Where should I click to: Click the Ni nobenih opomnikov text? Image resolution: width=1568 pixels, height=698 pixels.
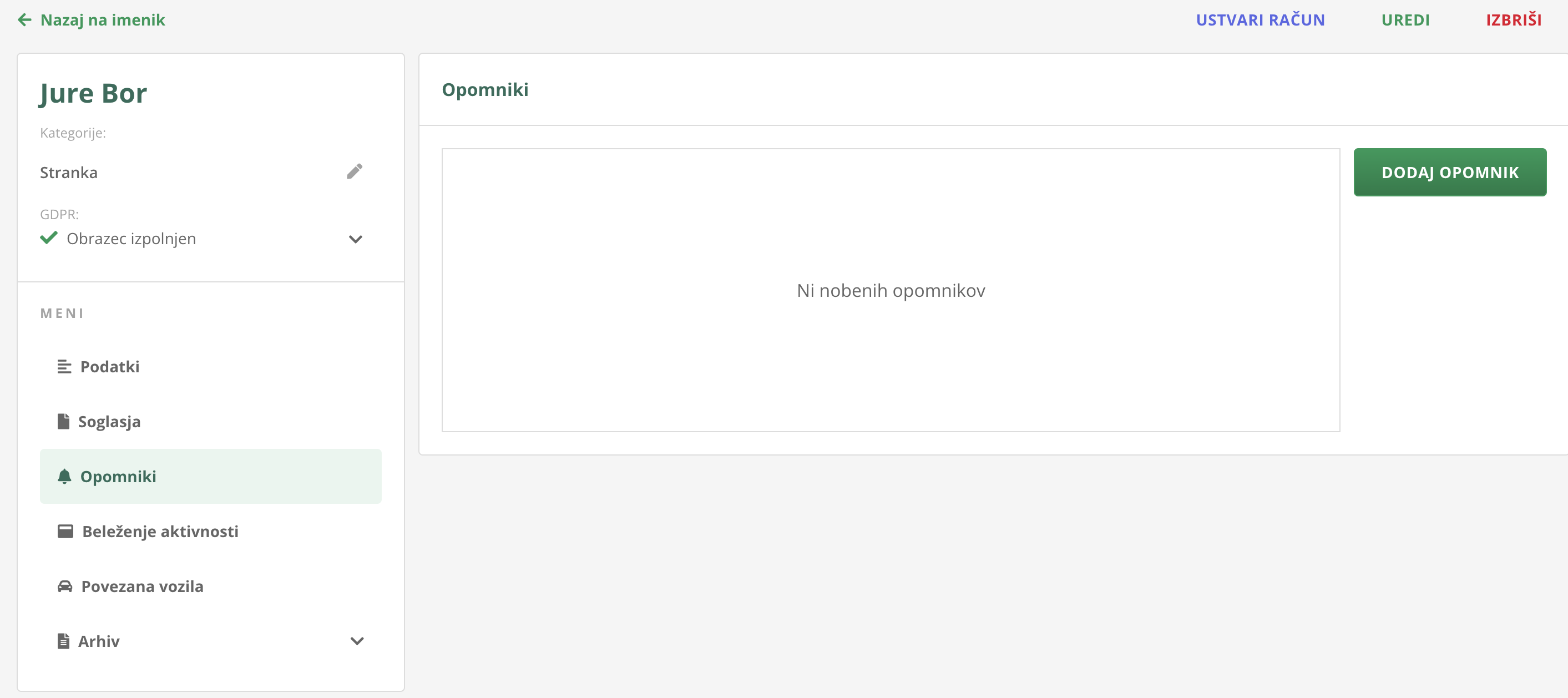[891, 290]
